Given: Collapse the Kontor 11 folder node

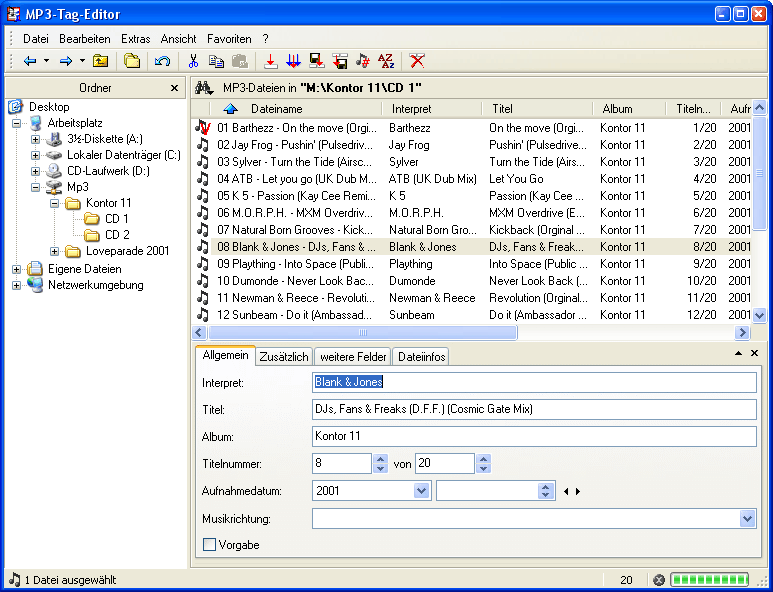Looking at the screenshot, I should pyautogui.click(x=53, y=203).
